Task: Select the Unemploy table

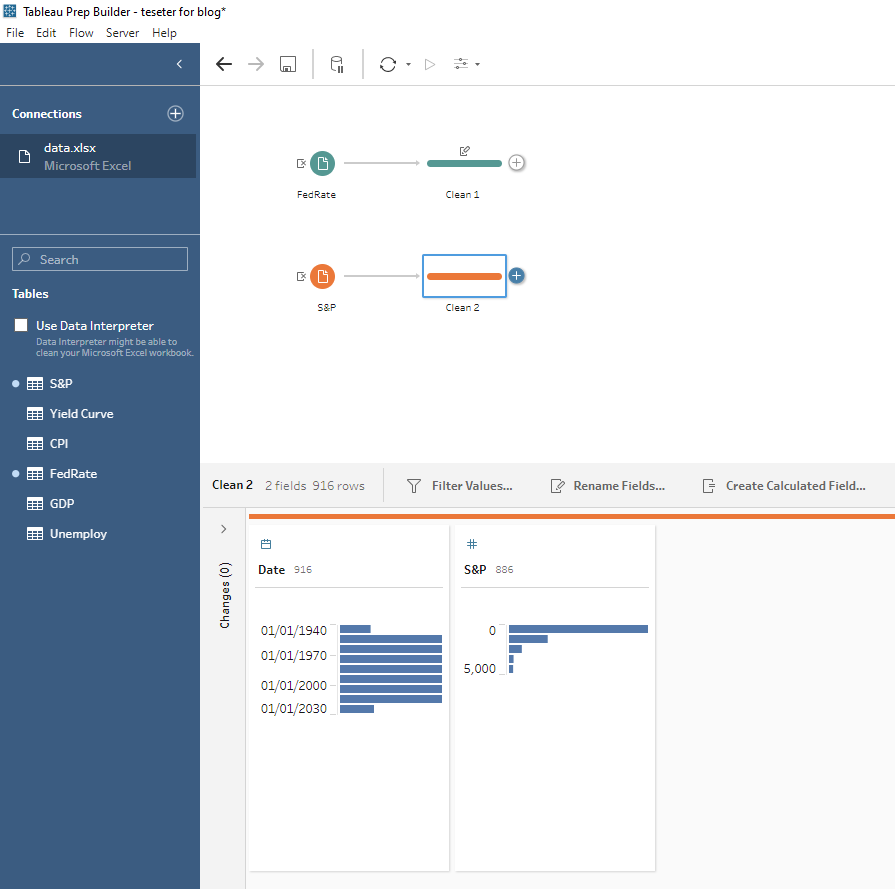Action: pos(78,534)
